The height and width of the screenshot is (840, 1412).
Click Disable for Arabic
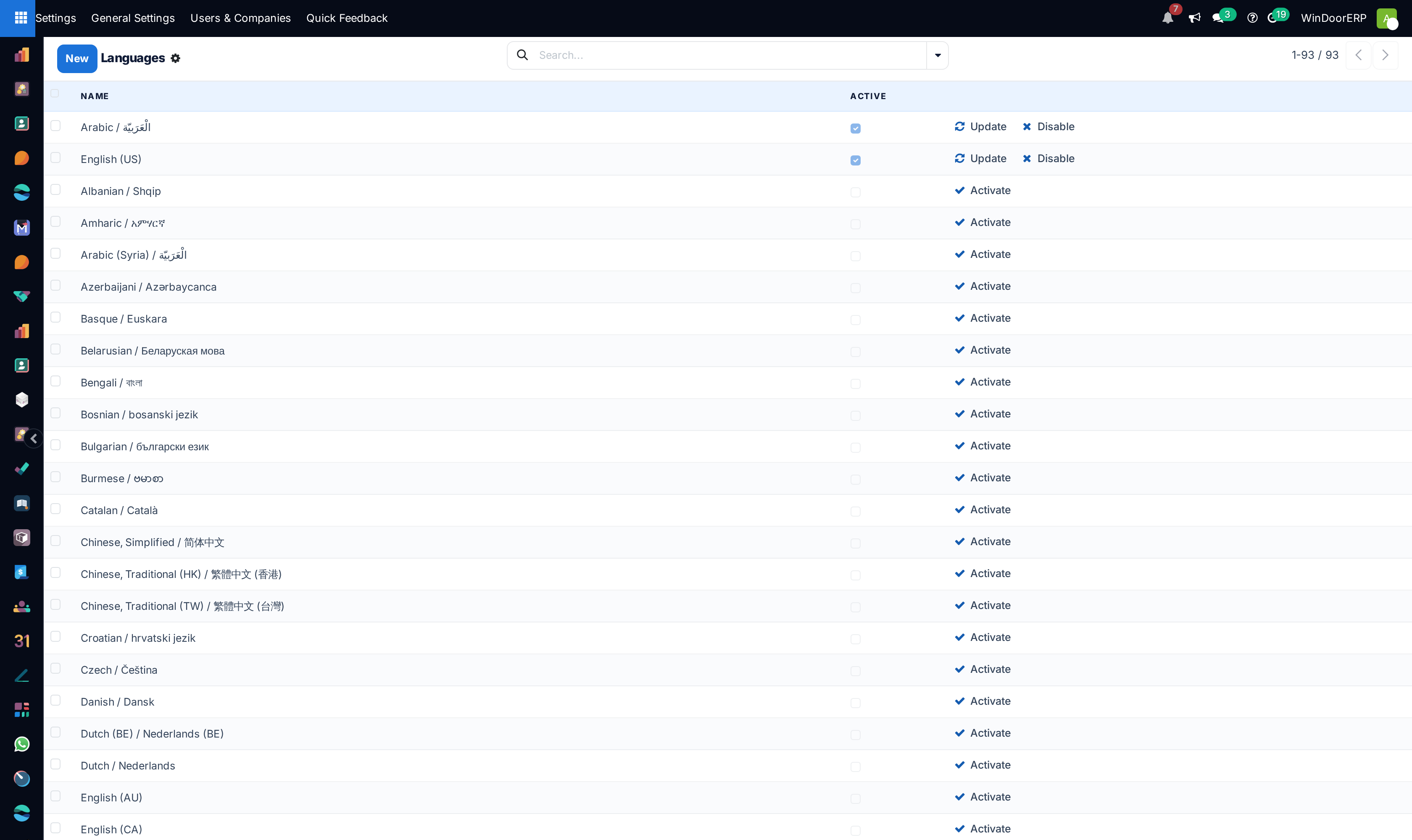(1048, 126)
